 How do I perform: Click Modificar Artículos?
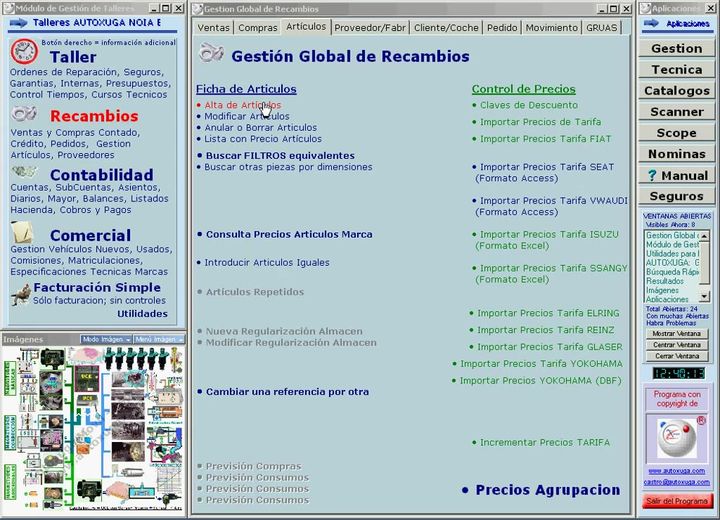click(x=247, y=116)
